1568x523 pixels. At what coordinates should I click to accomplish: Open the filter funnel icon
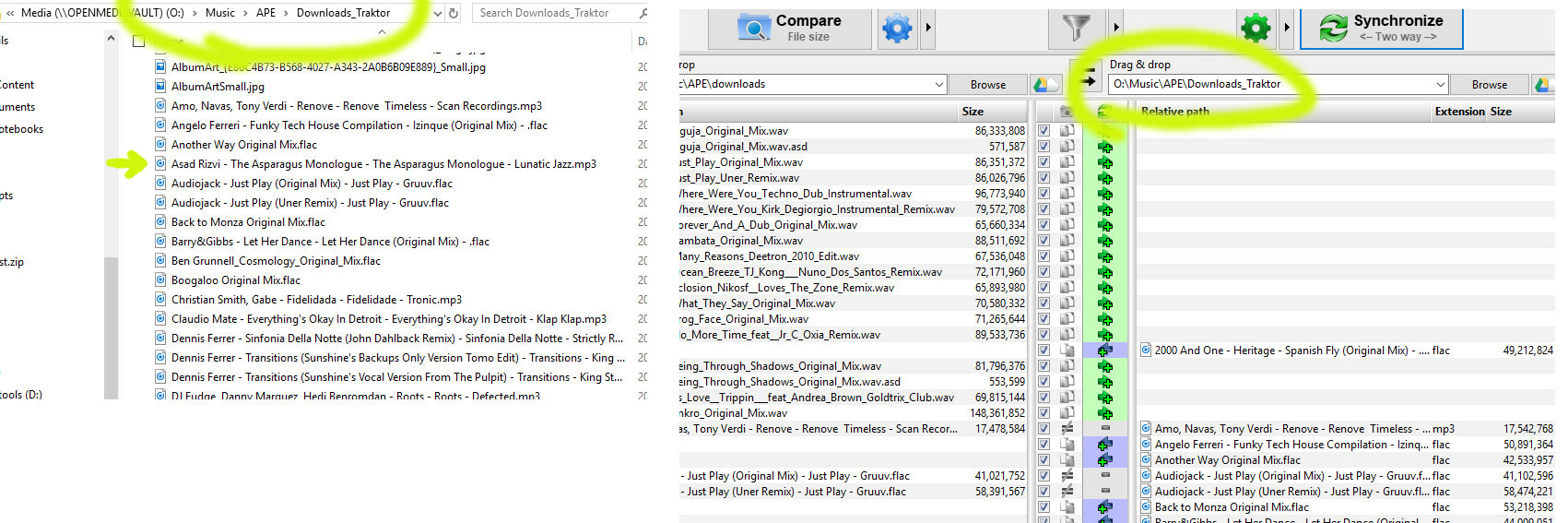[x=1077, y=29]
